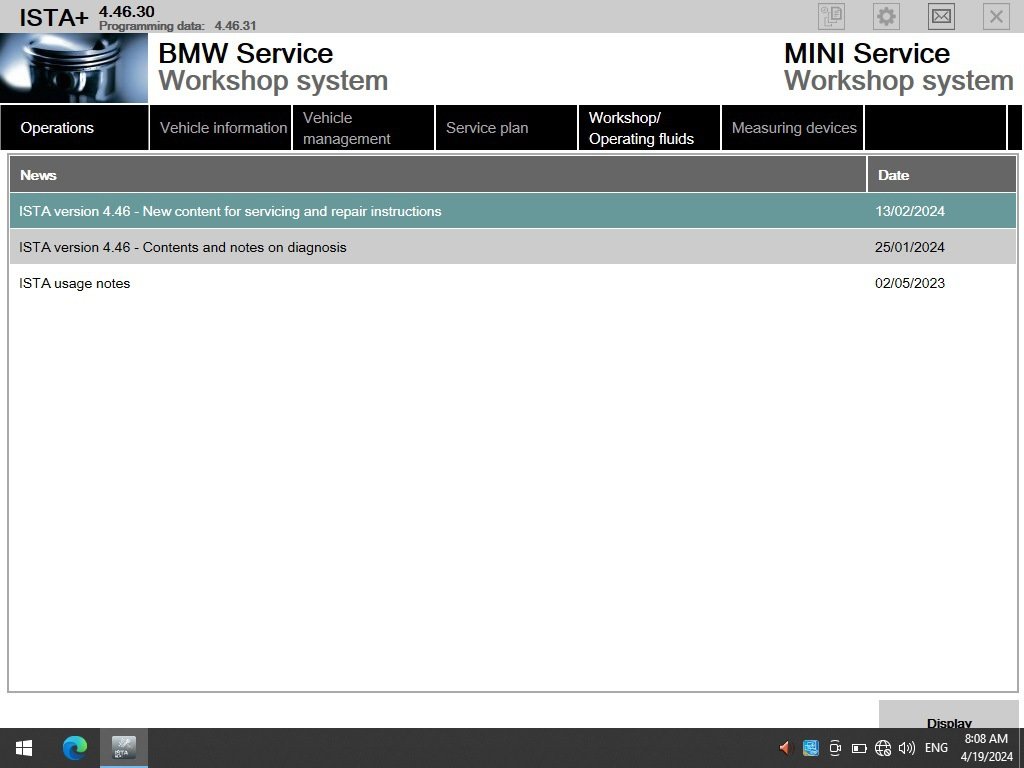Close ISTA with the X icon
1024x768 pixels.
pyautogui.click(x=996, y=16)
